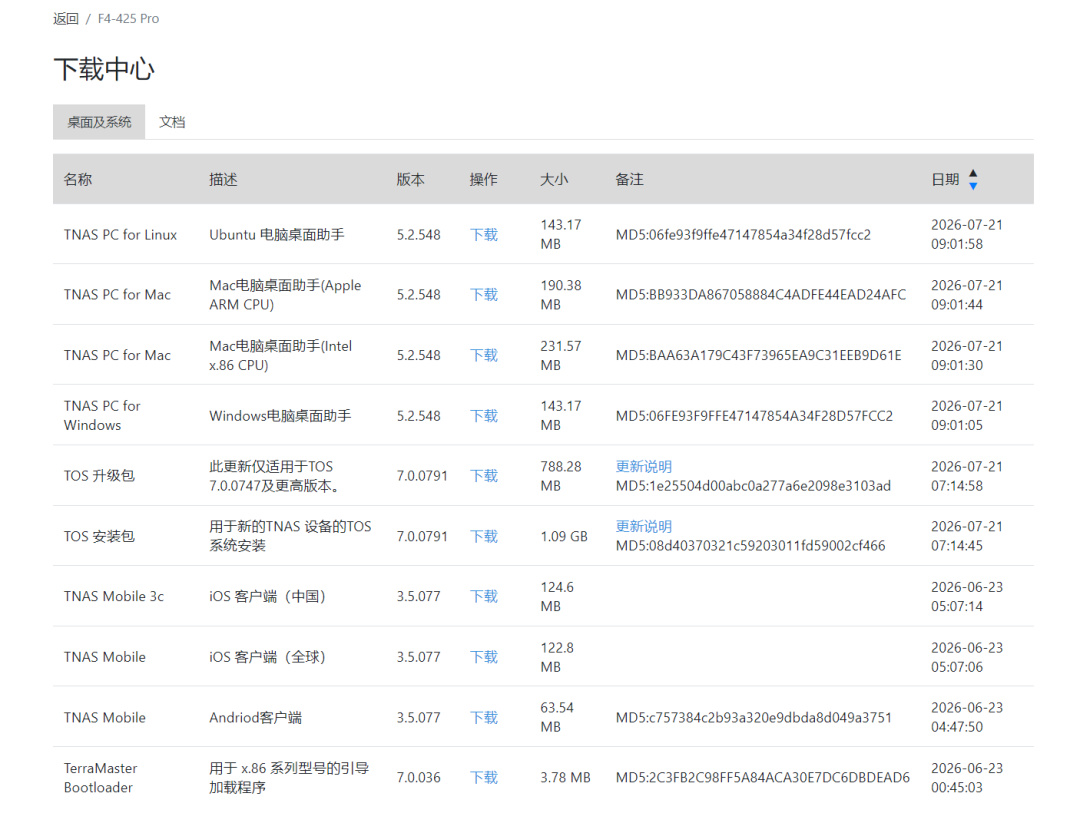Click the 日期 column header
This screenshot has height=813, width=1080.
pos(945,180)
